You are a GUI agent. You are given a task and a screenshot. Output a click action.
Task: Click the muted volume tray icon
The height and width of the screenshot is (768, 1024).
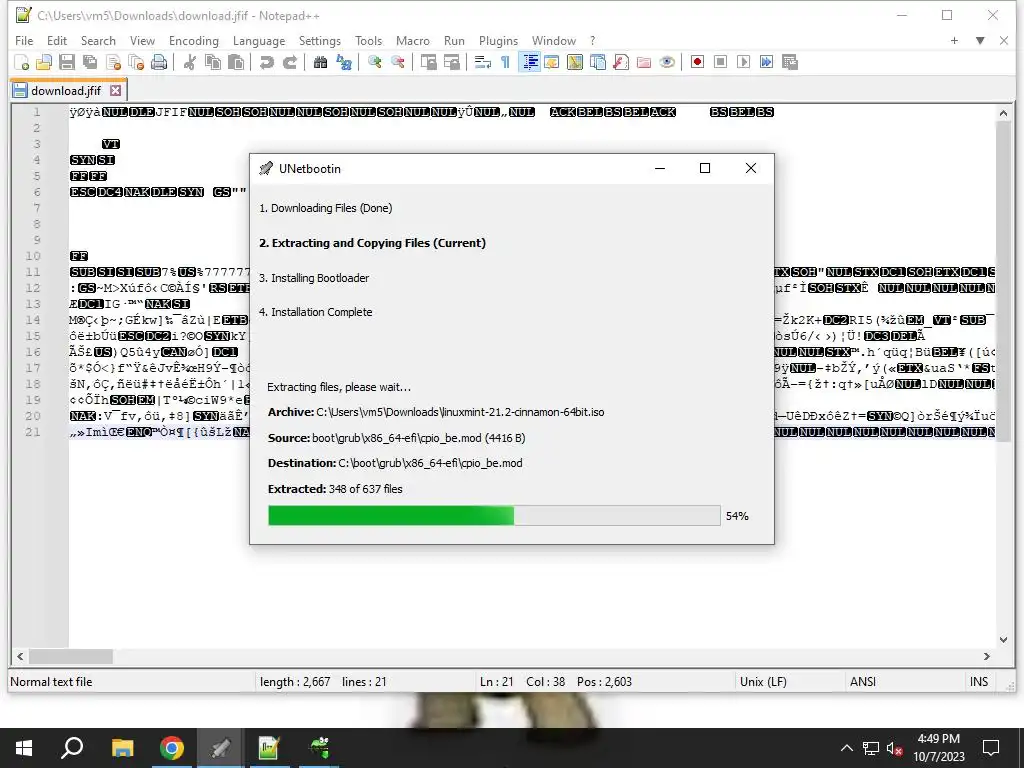coord(895,748)
